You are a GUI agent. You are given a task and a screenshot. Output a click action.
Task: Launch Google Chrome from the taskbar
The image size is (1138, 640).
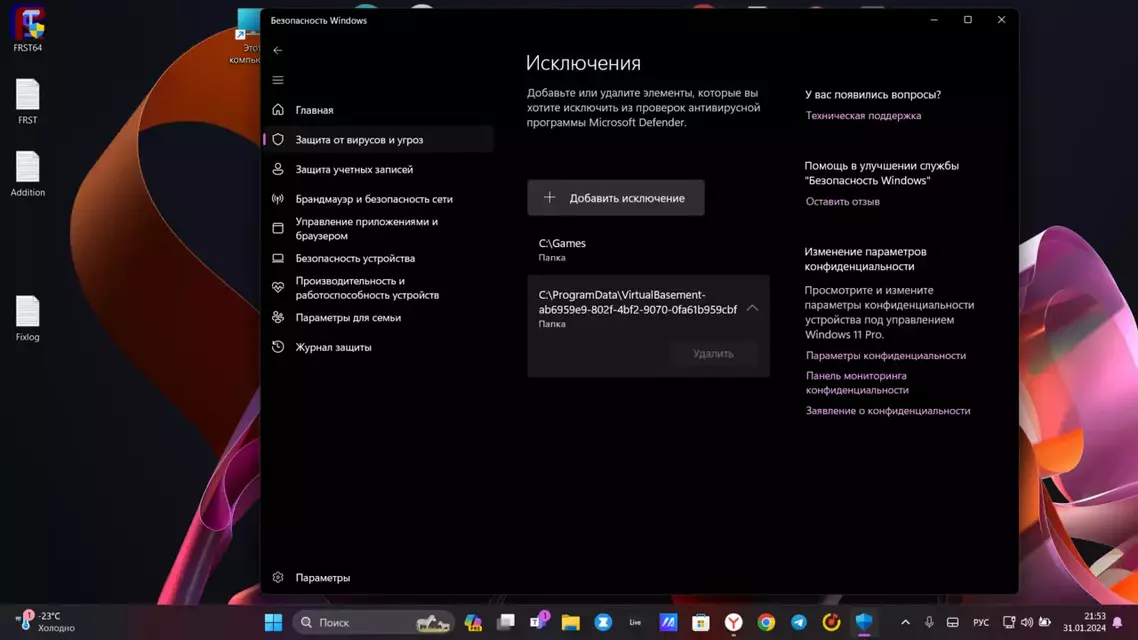tap(766, 623)
